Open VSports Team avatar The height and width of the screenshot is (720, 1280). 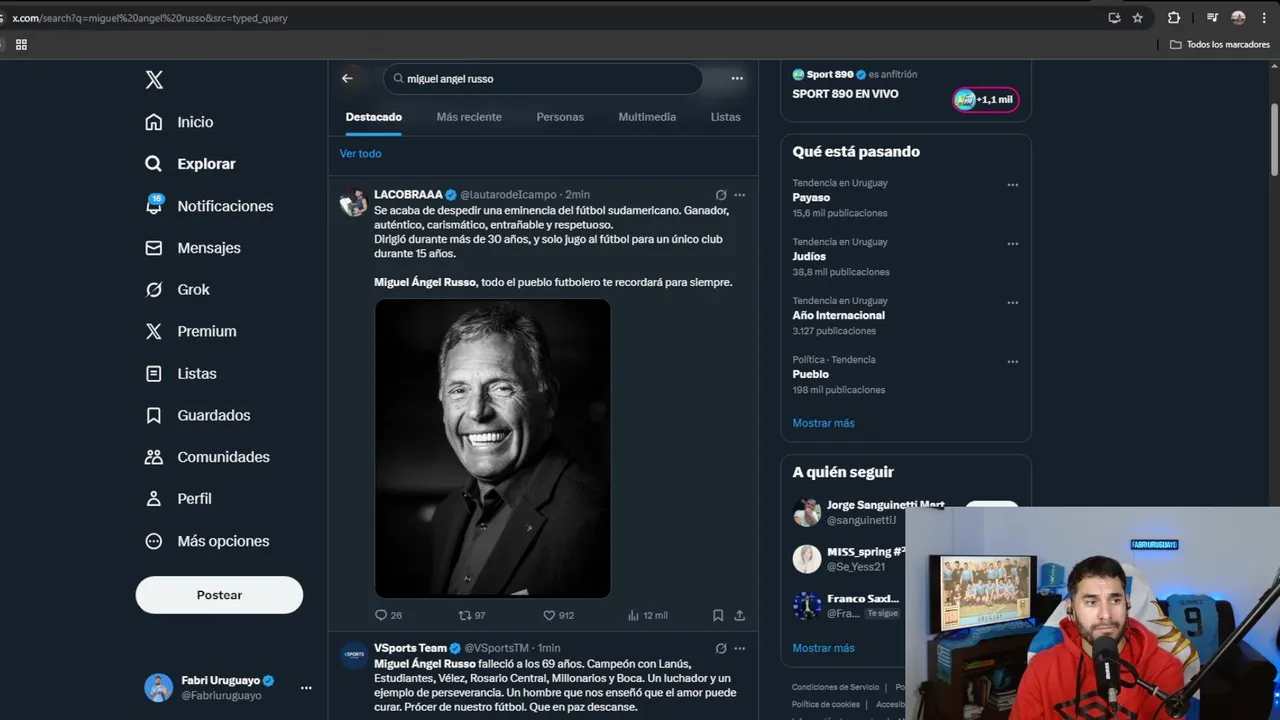[354, 655]
